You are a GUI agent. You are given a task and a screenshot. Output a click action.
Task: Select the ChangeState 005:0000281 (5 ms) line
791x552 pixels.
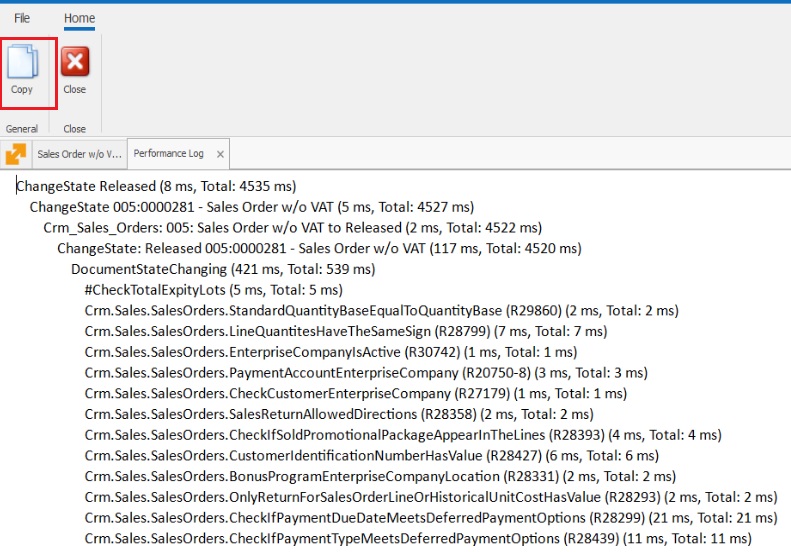coord(252,207)
